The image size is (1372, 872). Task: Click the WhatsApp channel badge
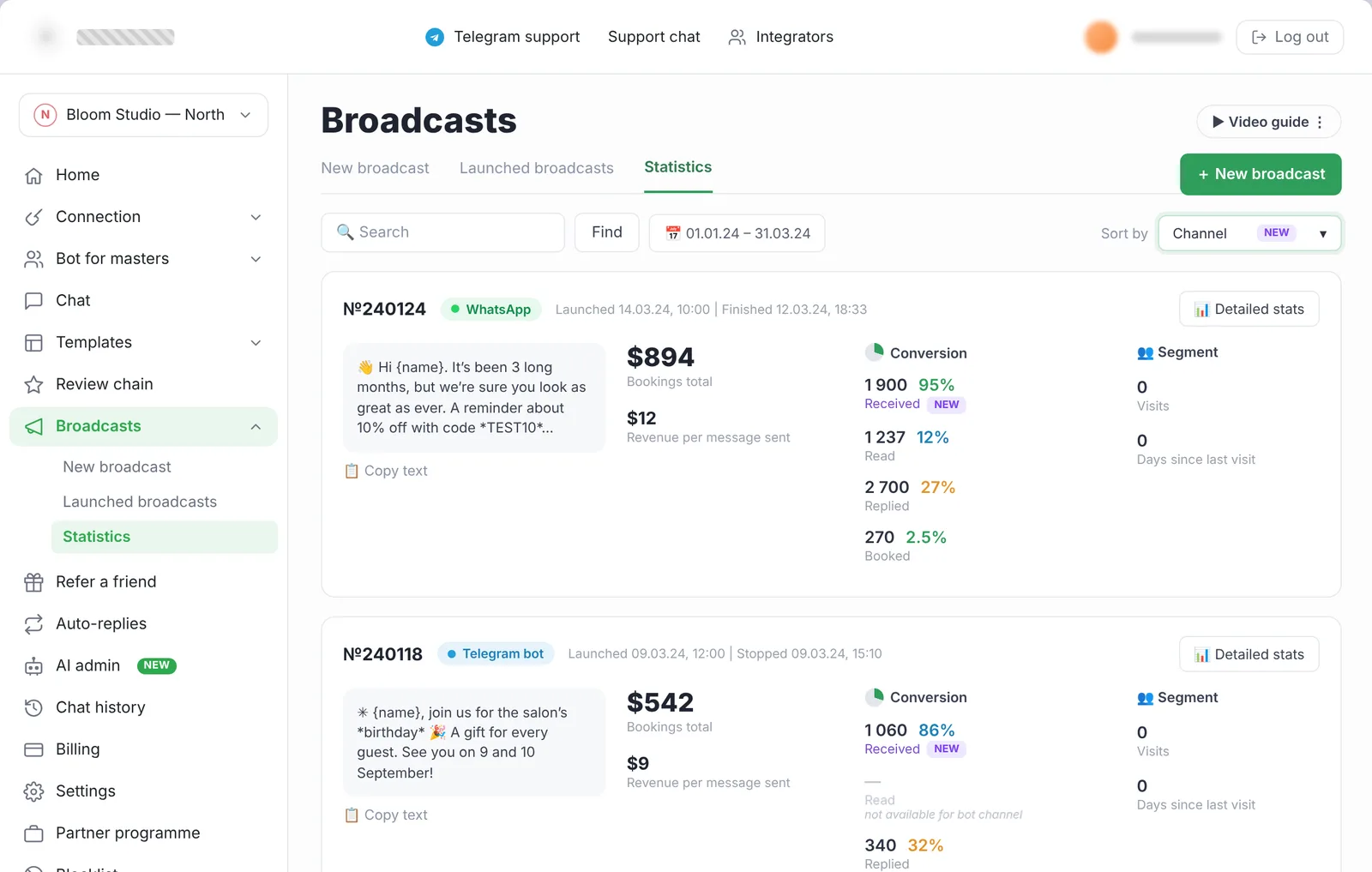490,310
